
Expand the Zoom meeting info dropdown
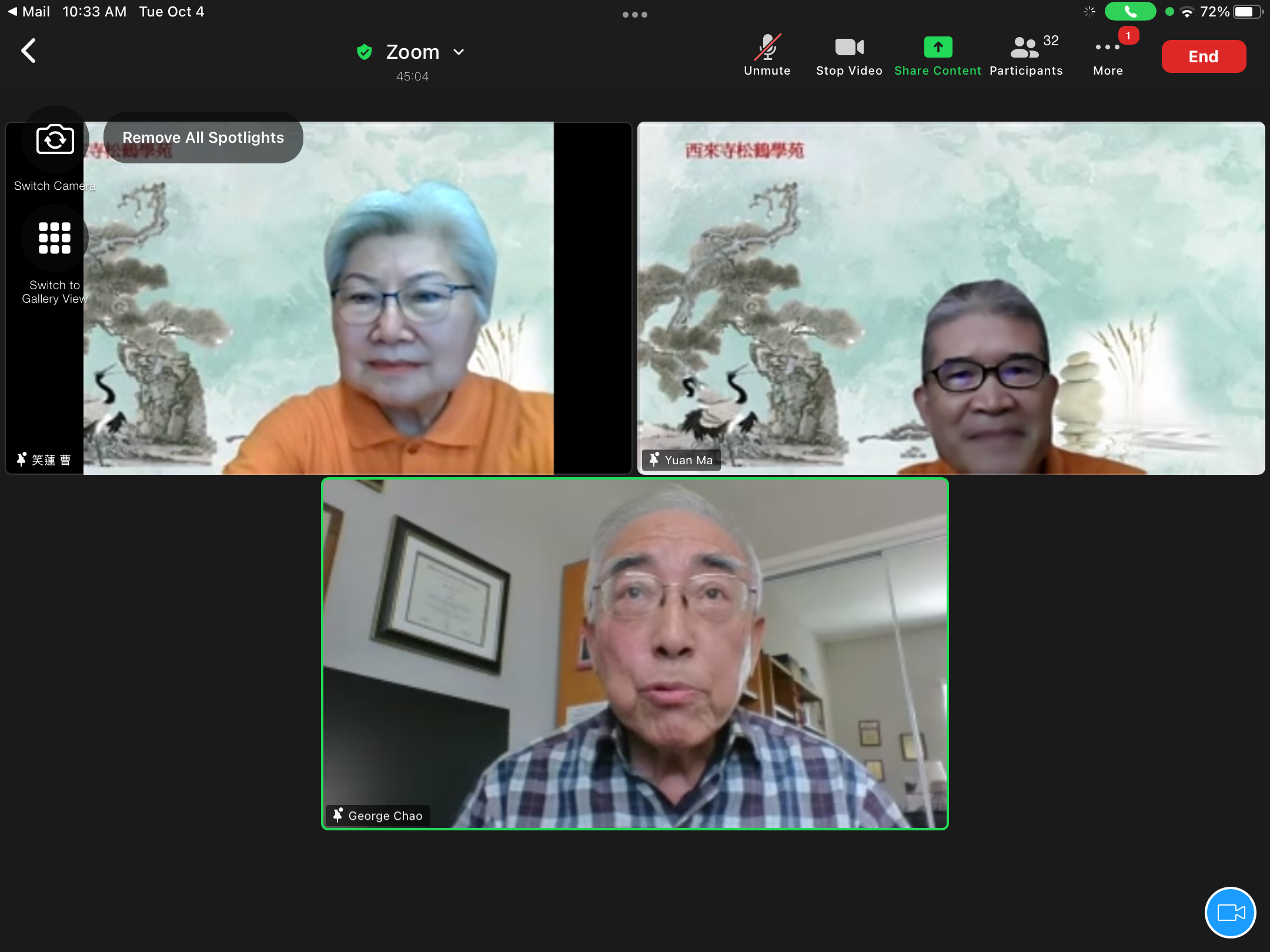(x=459, y=52)
